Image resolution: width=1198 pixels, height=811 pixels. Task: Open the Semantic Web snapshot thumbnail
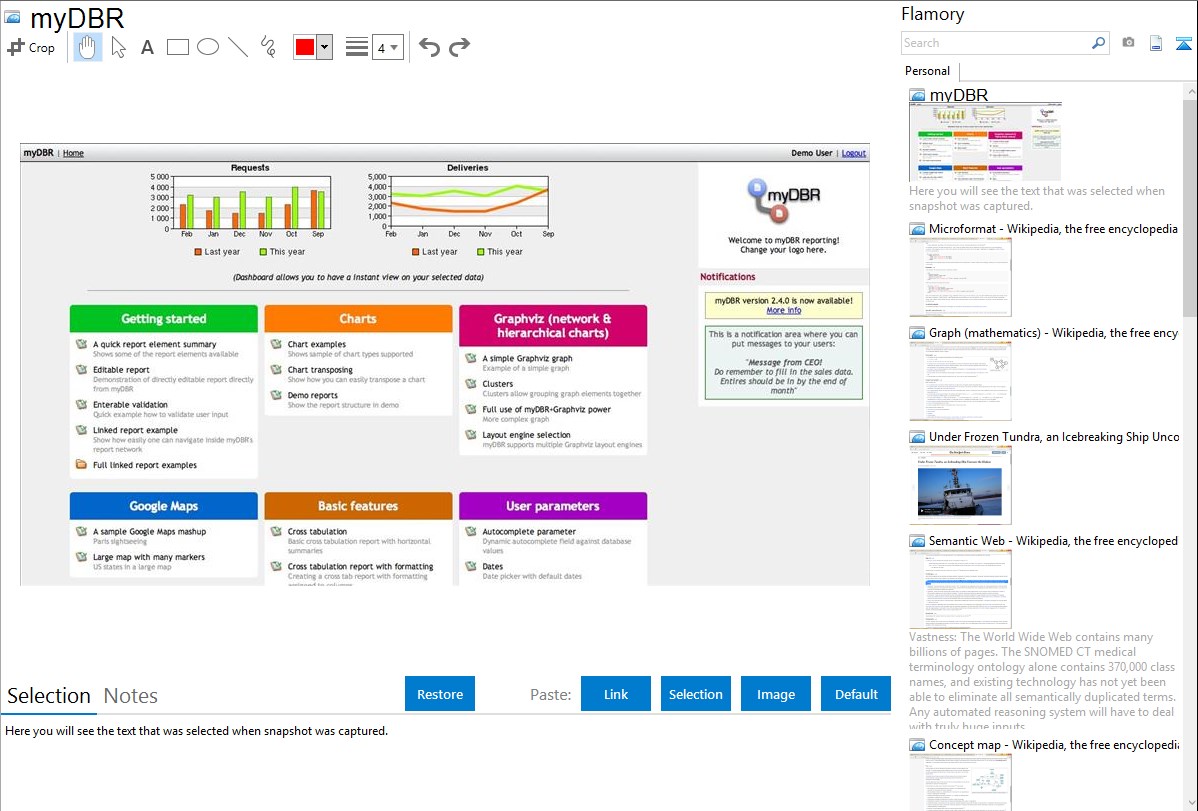(960, 589)
